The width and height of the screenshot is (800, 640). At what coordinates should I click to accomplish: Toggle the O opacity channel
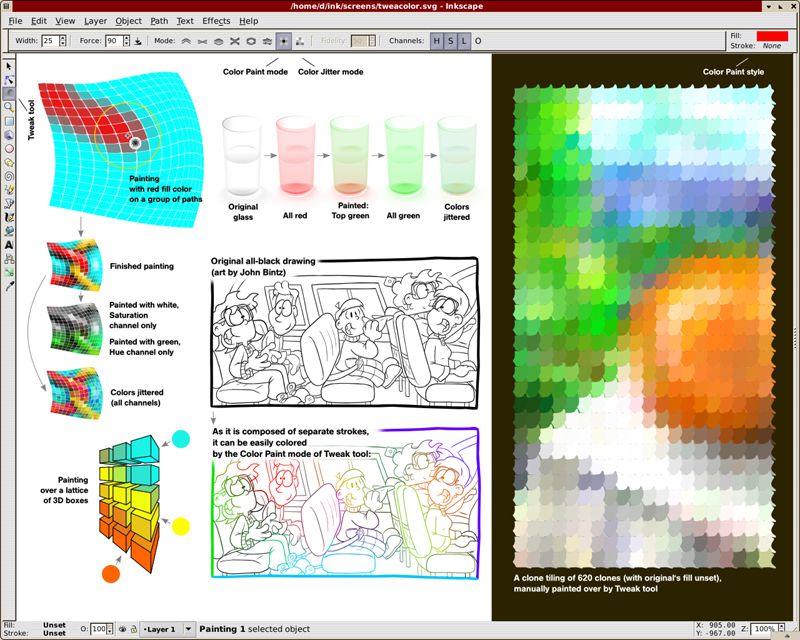(x=478, y=41)
